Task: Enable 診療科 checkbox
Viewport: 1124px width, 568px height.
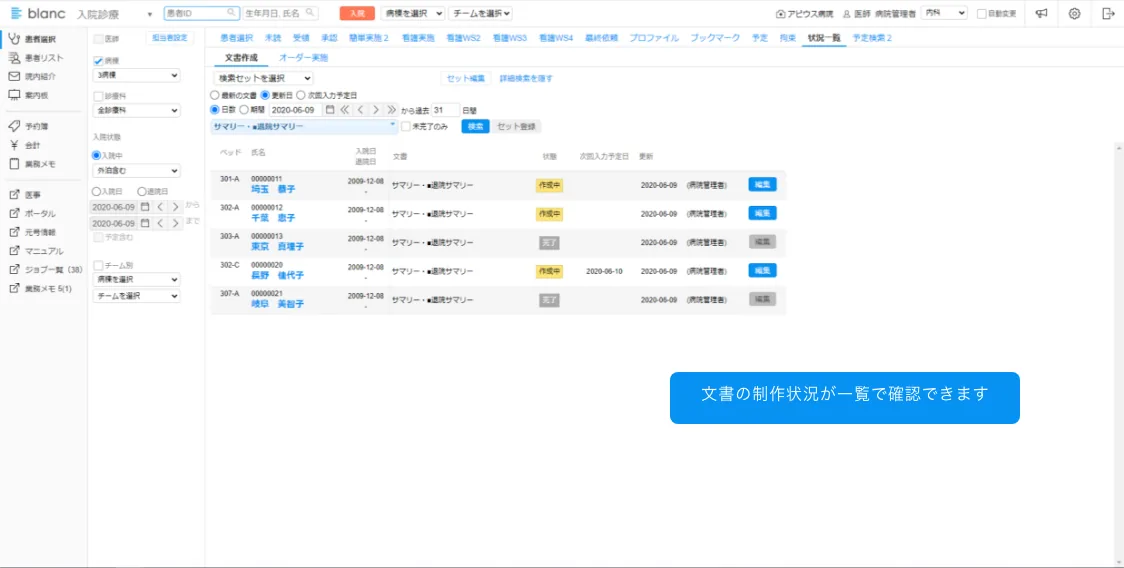Action: point(99,95)
